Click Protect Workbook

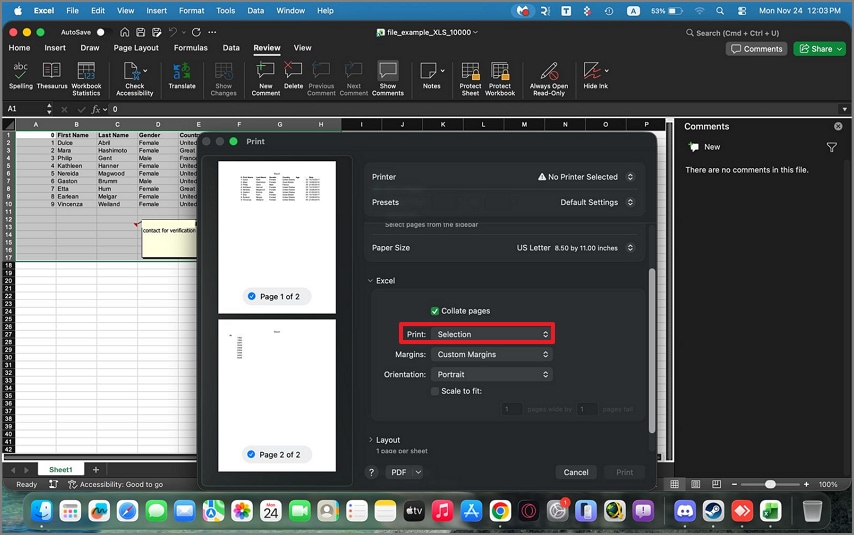point(500,78)
